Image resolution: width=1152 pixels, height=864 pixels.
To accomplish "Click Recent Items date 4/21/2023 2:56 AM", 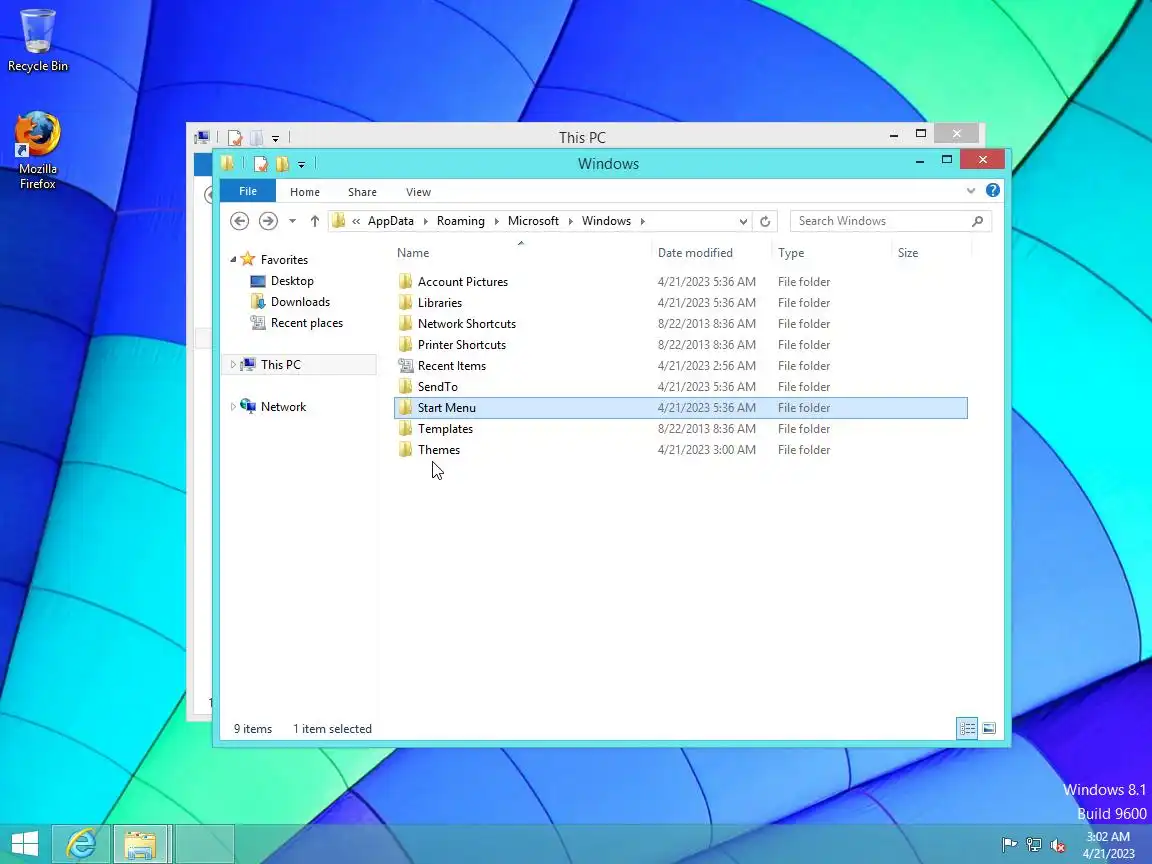I will pyautogui.click(x=706, y=365).
